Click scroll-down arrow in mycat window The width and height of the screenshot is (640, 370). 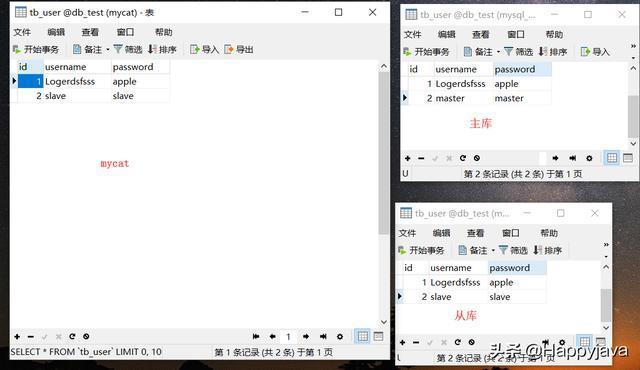click(x=384, y=322)
